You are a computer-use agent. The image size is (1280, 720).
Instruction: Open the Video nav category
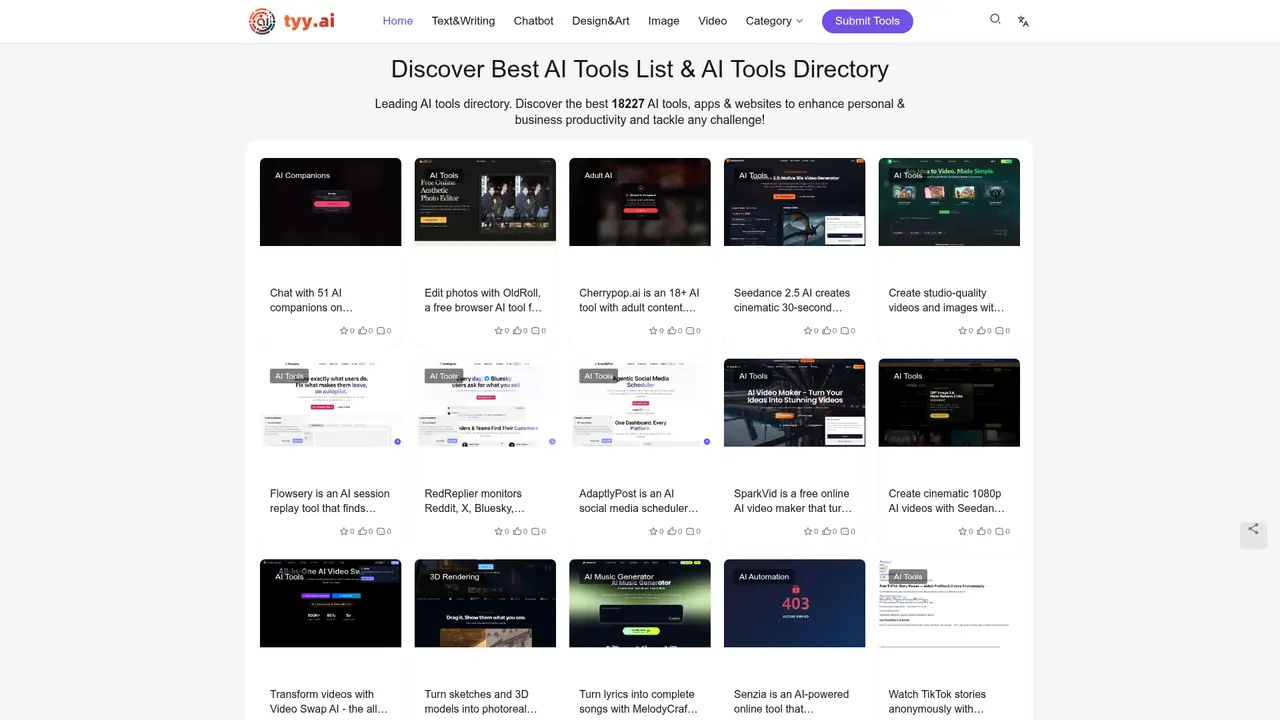click(713, 21)
